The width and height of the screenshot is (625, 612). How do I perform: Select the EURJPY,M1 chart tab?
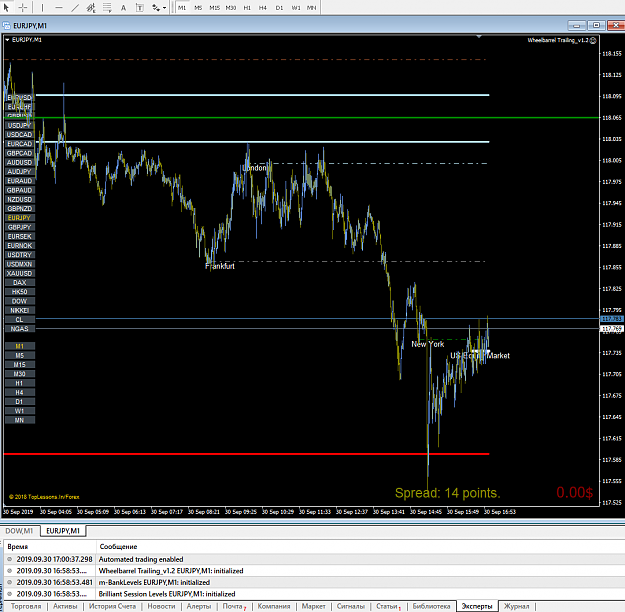(63, 531)
